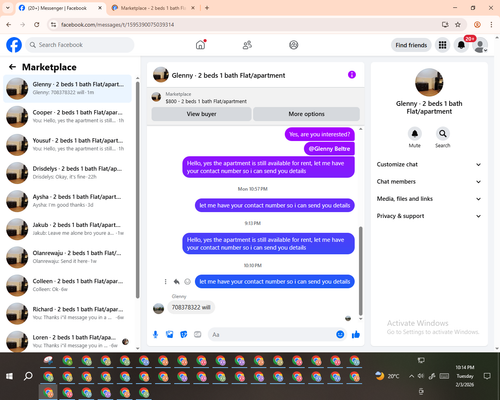The height and width of the screenshot is (400, 500).
Task: Click View buyer button
Action: (201, 114)
